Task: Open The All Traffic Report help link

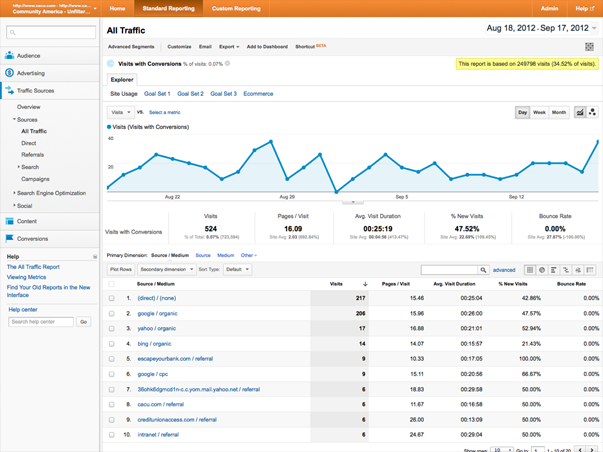Action: click(33, 267)
